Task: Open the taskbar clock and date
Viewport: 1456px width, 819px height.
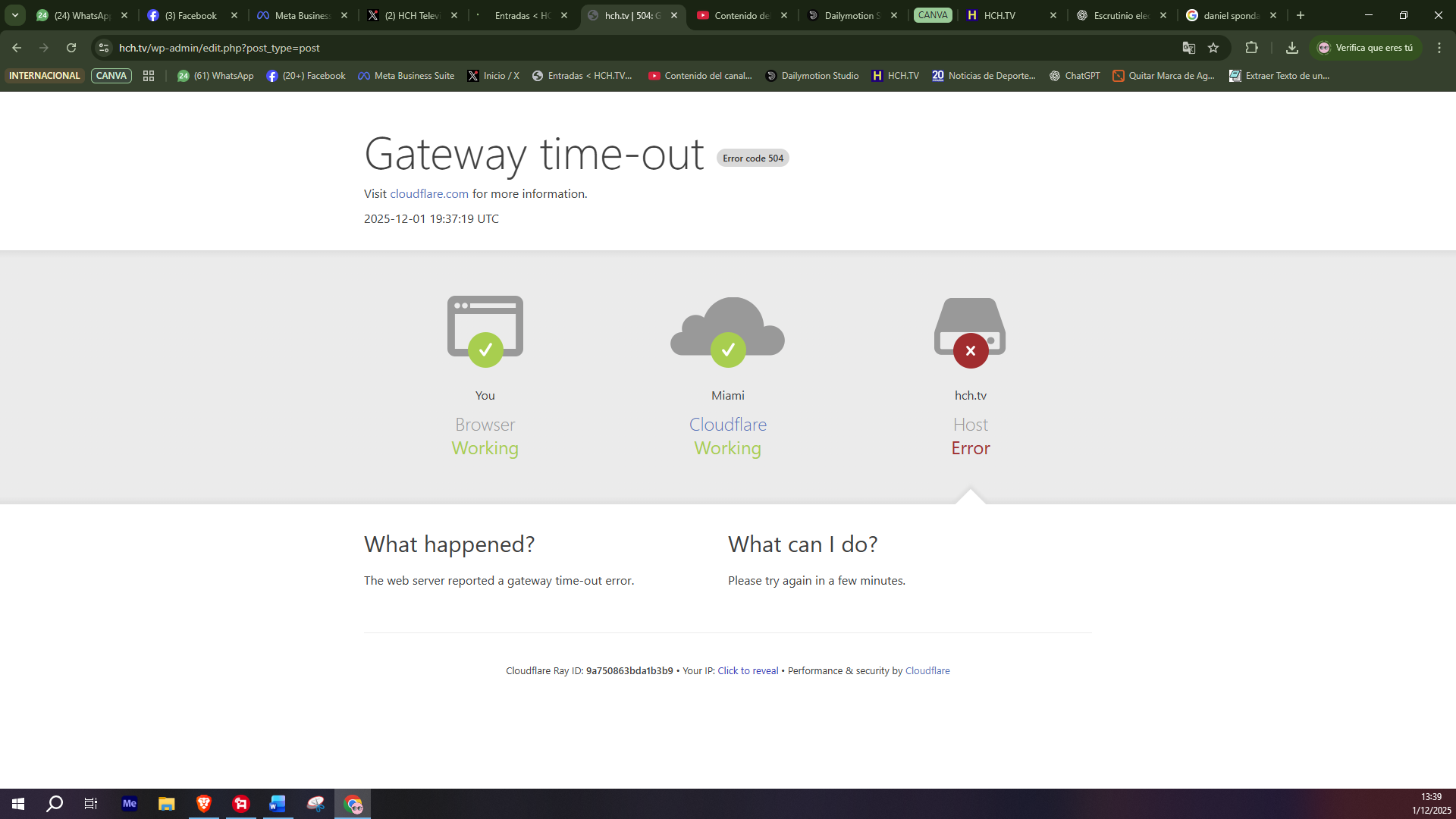Action: pos(1431,804)
